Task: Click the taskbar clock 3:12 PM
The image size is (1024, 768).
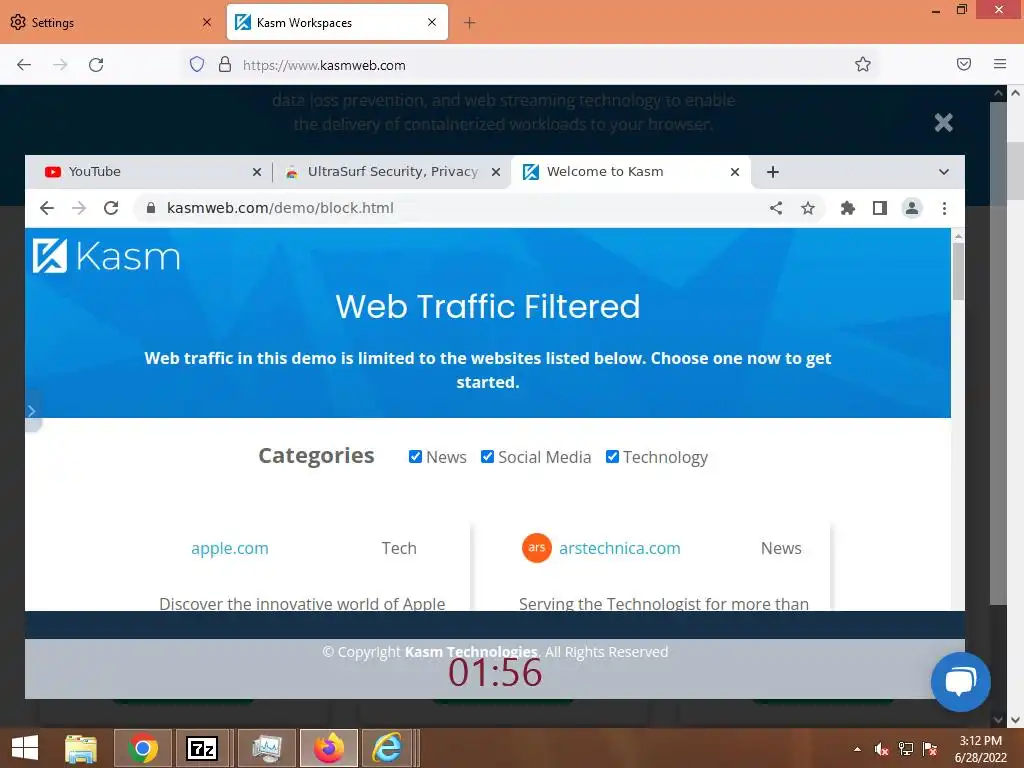Action: (980, 749)
